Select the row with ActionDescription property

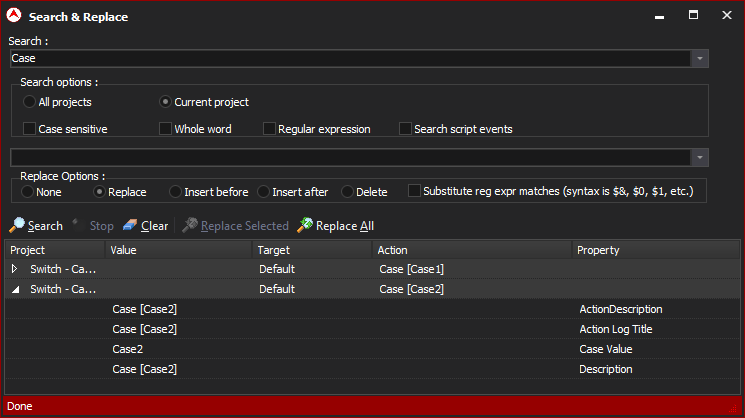pos(372,309)
